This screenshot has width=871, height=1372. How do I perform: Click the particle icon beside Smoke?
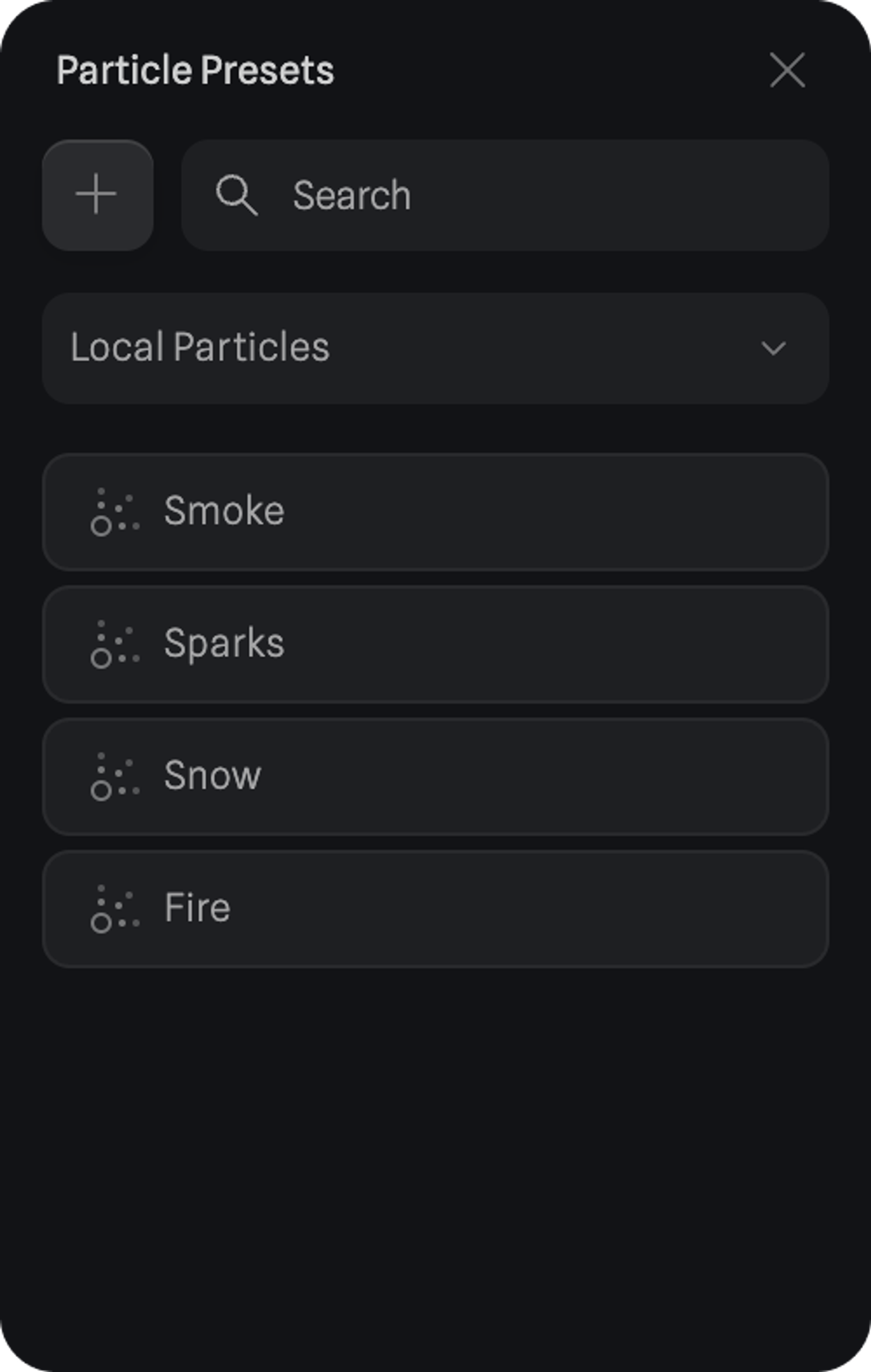click(115, 511)
